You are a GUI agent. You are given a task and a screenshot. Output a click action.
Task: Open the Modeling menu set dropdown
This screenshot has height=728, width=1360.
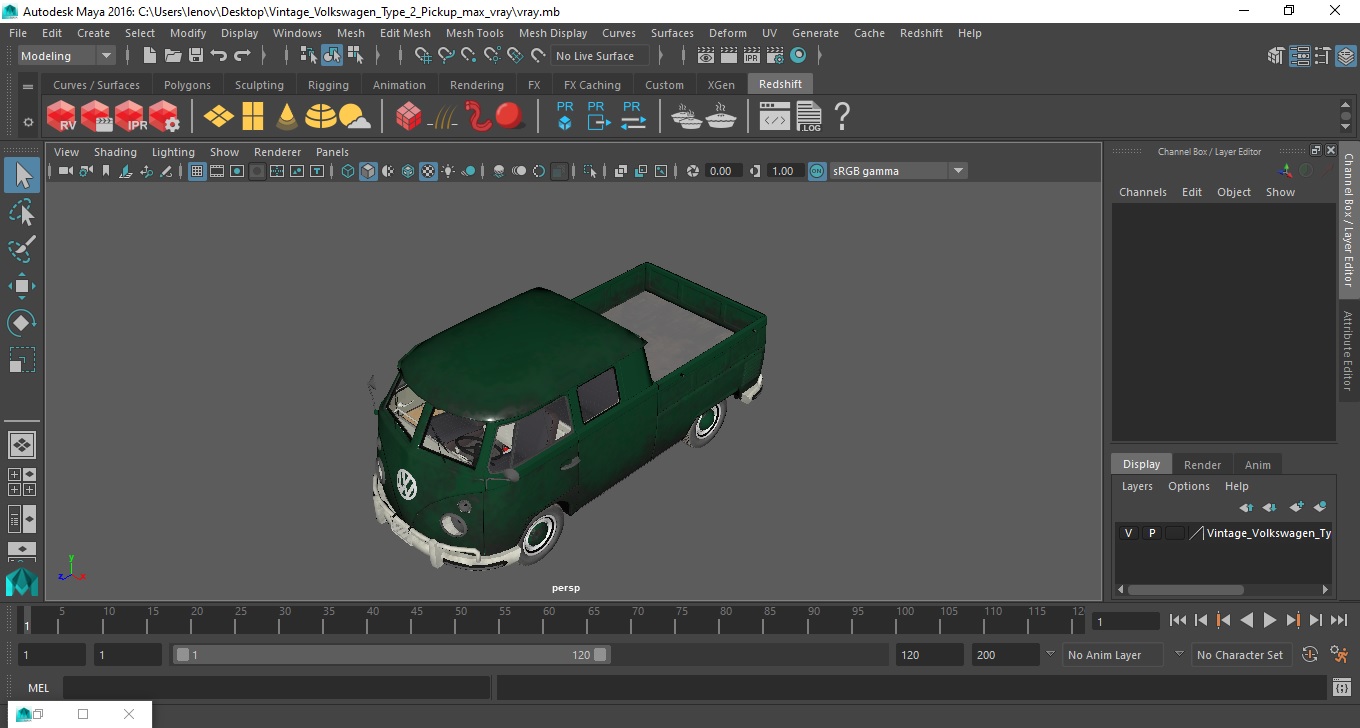click(x=66, y=56)
